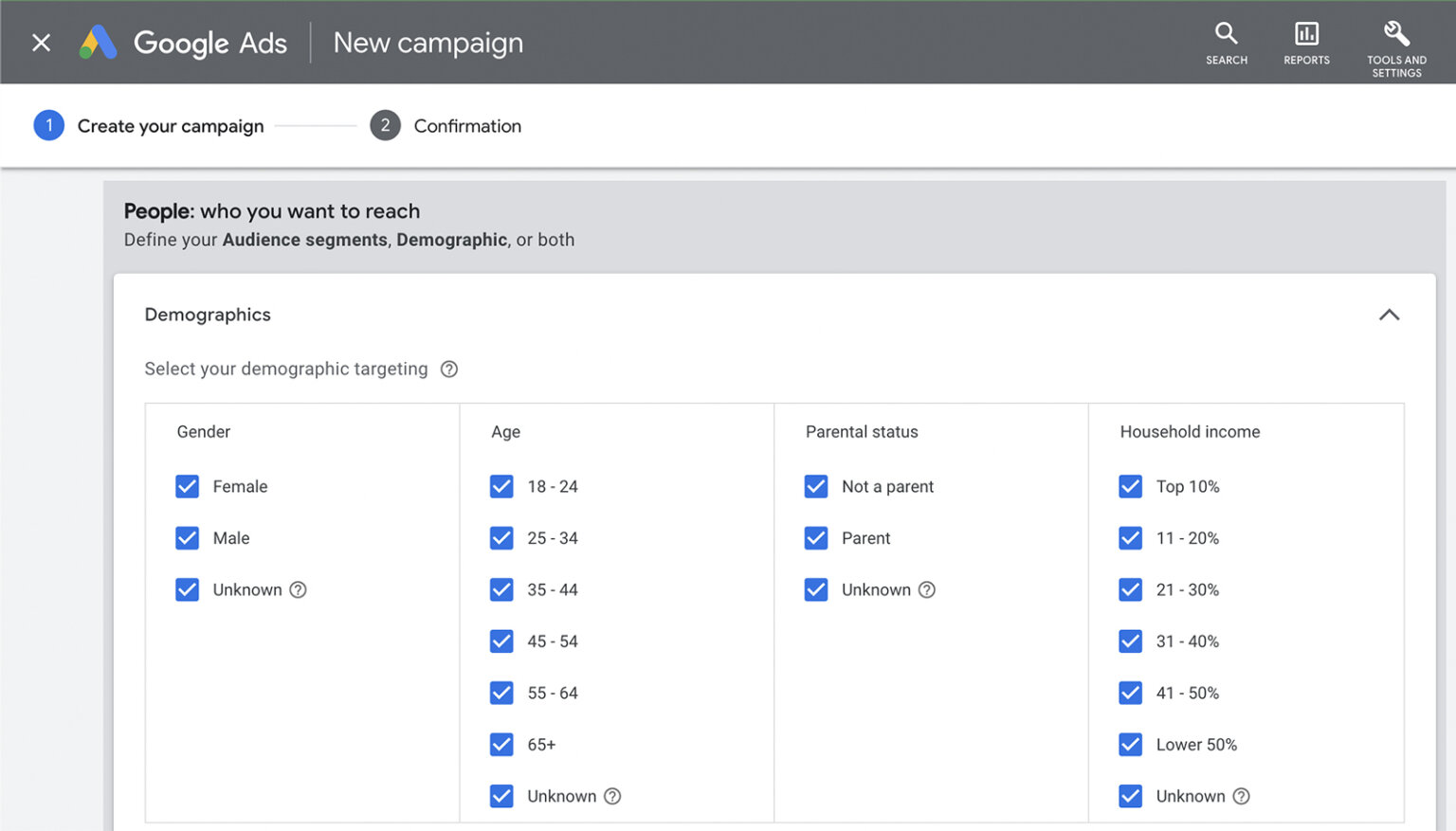Disable the 18 - 24 age group
Screen dimensions: 1456x831
tap(501, 486)
